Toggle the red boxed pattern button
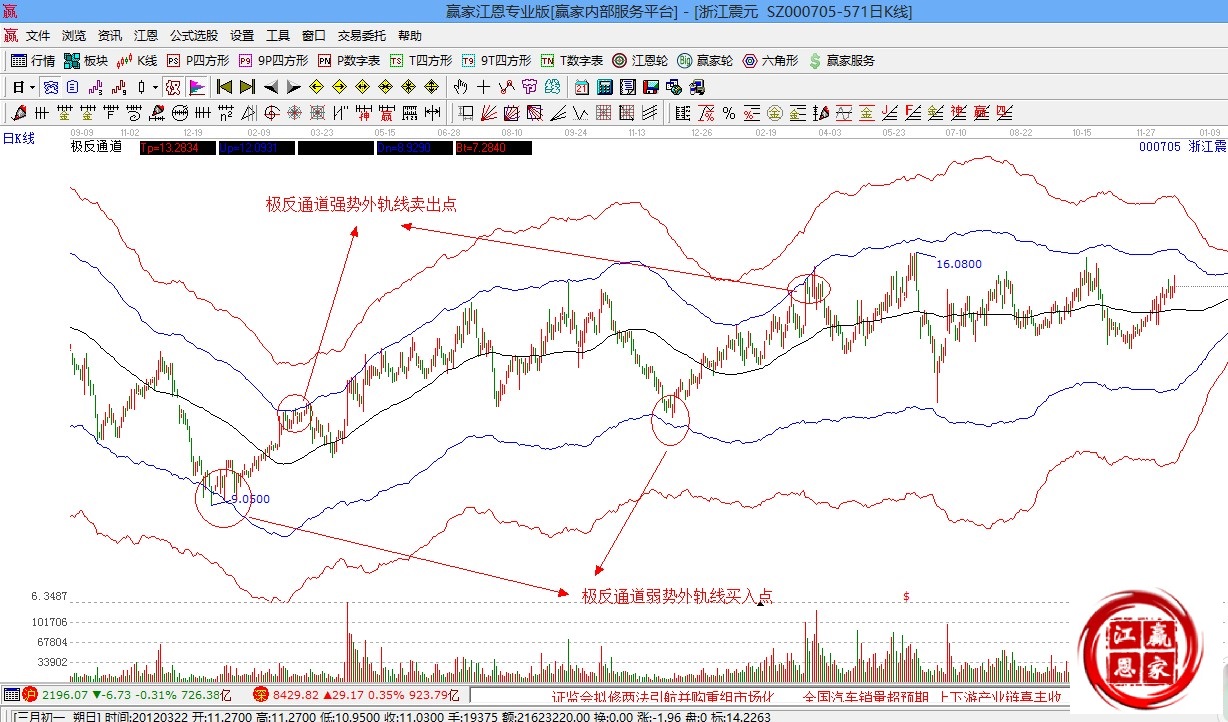Viewport: 1228px width, 722px height. pos(173,87)
